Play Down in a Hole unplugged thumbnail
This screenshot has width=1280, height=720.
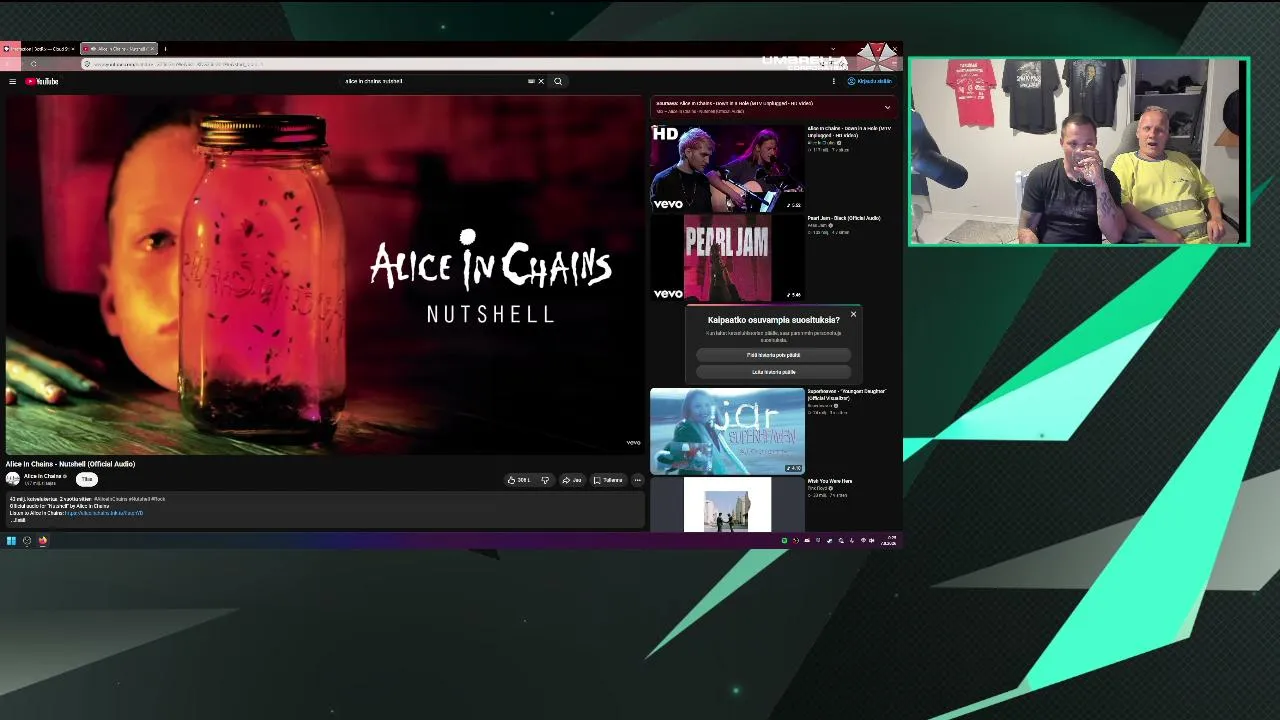point(727,167)
